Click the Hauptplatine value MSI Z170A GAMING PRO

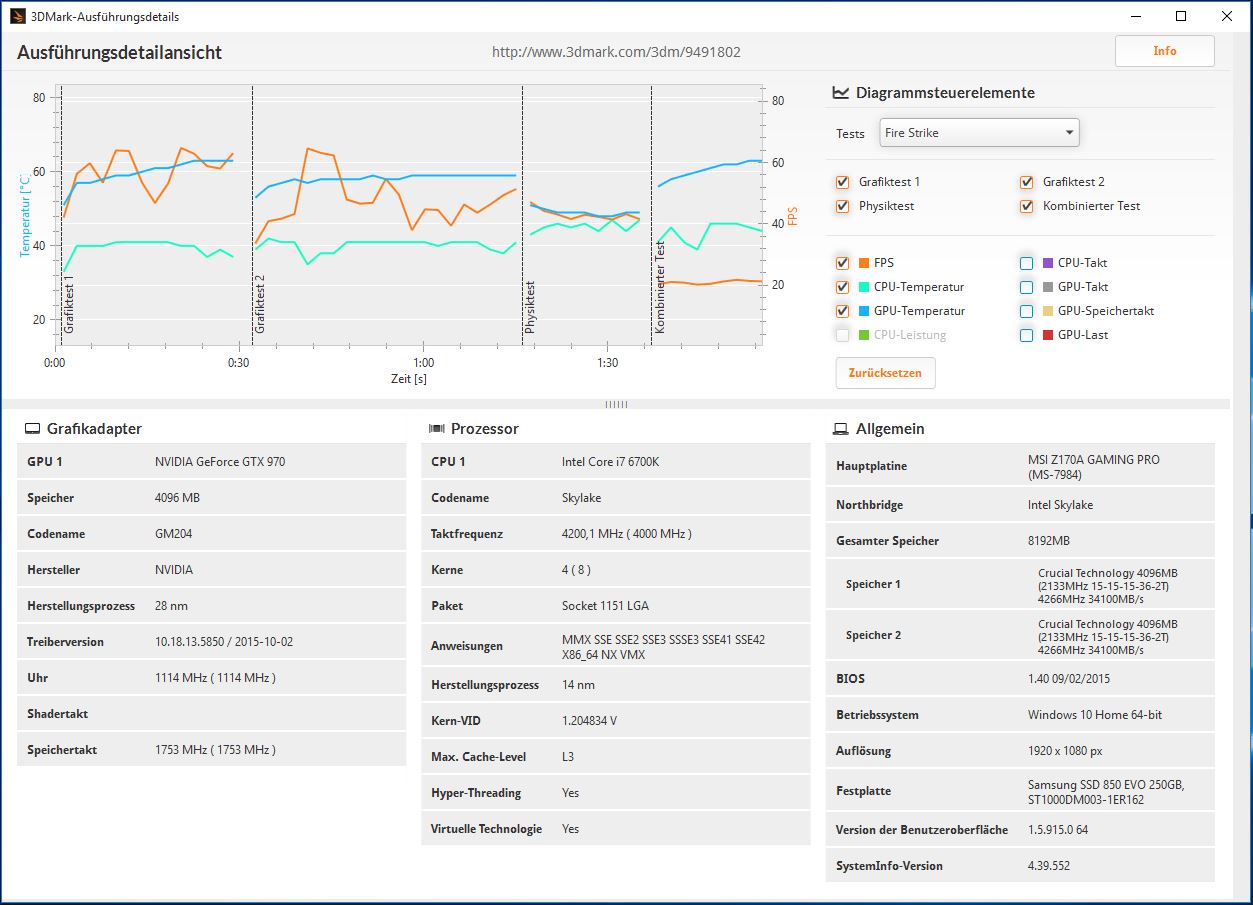(1094, 467)
